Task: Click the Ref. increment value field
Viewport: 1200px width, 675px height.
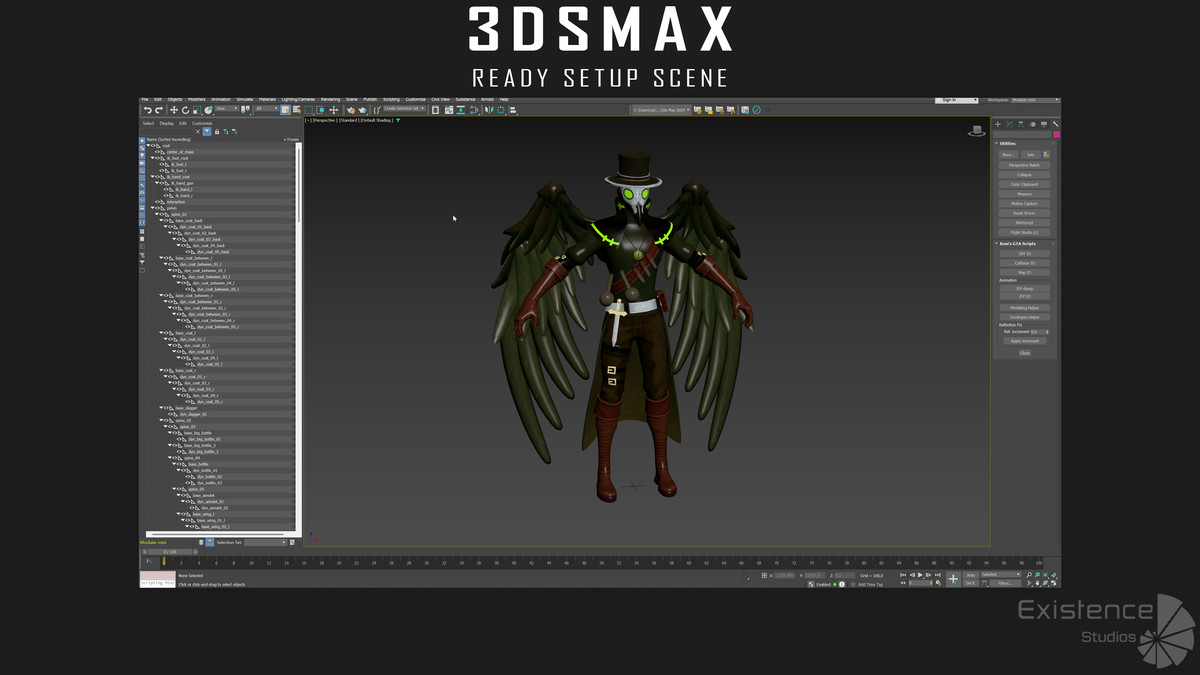Action: click(x=1037, y=331)
